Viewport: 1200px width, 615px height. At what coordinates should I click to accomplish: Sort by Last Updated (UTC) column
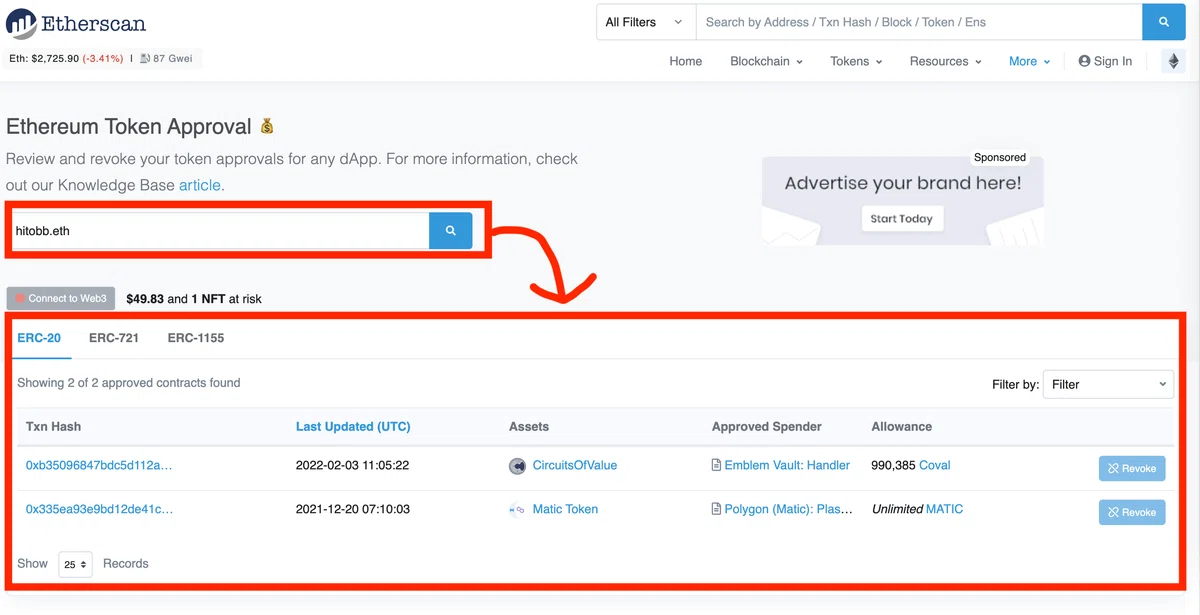353,426
